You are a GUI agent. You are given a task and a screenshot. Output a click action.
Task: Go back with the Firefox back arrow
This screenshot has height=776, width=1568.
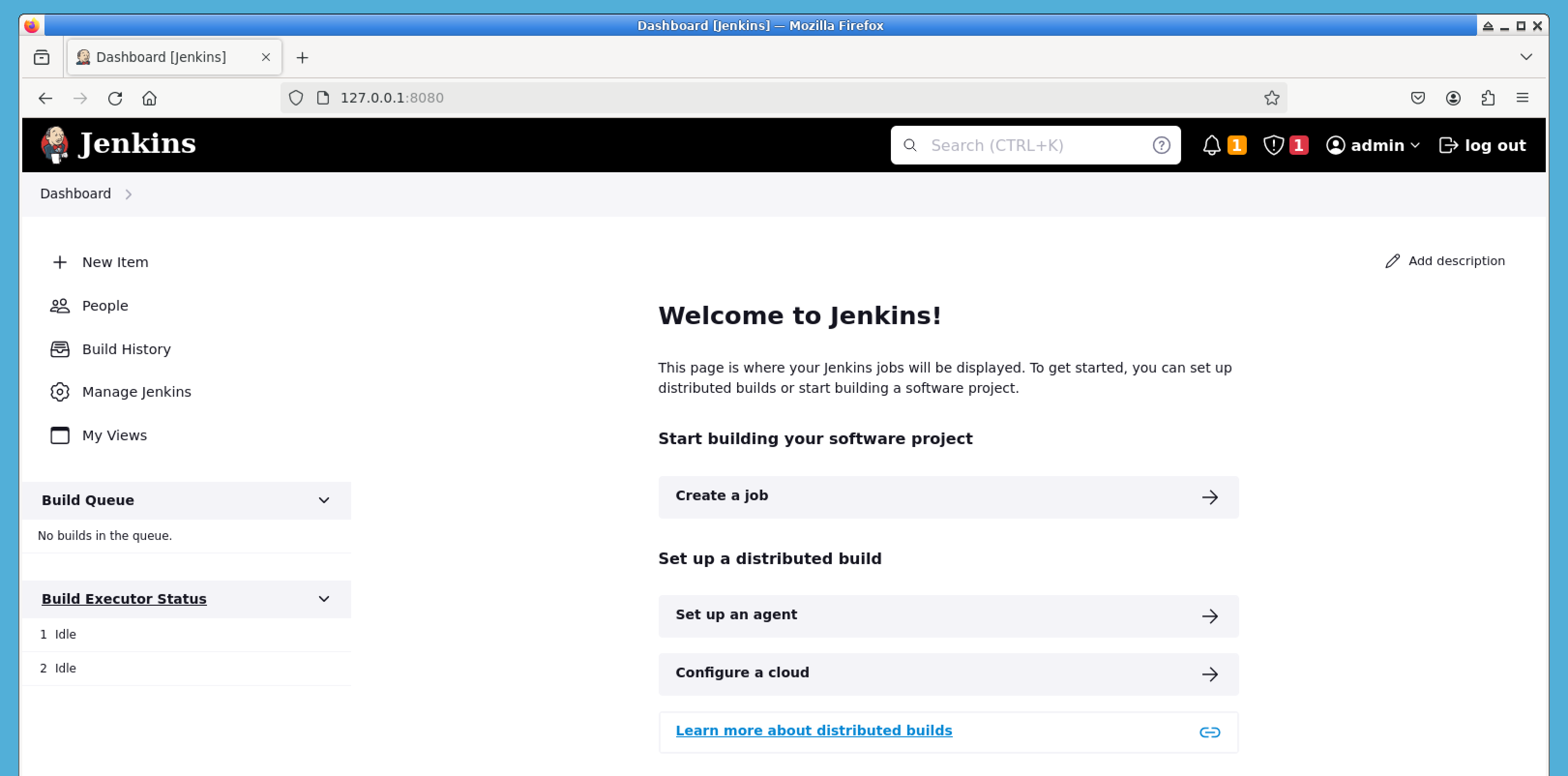pyautogui.click(x=45, y=98)
